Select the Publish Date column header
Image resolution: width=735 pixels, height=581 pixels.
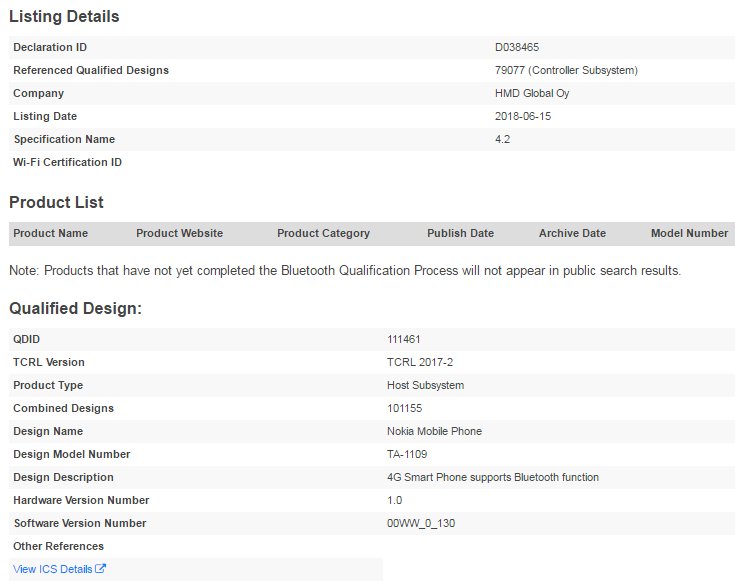click(460, 233)
